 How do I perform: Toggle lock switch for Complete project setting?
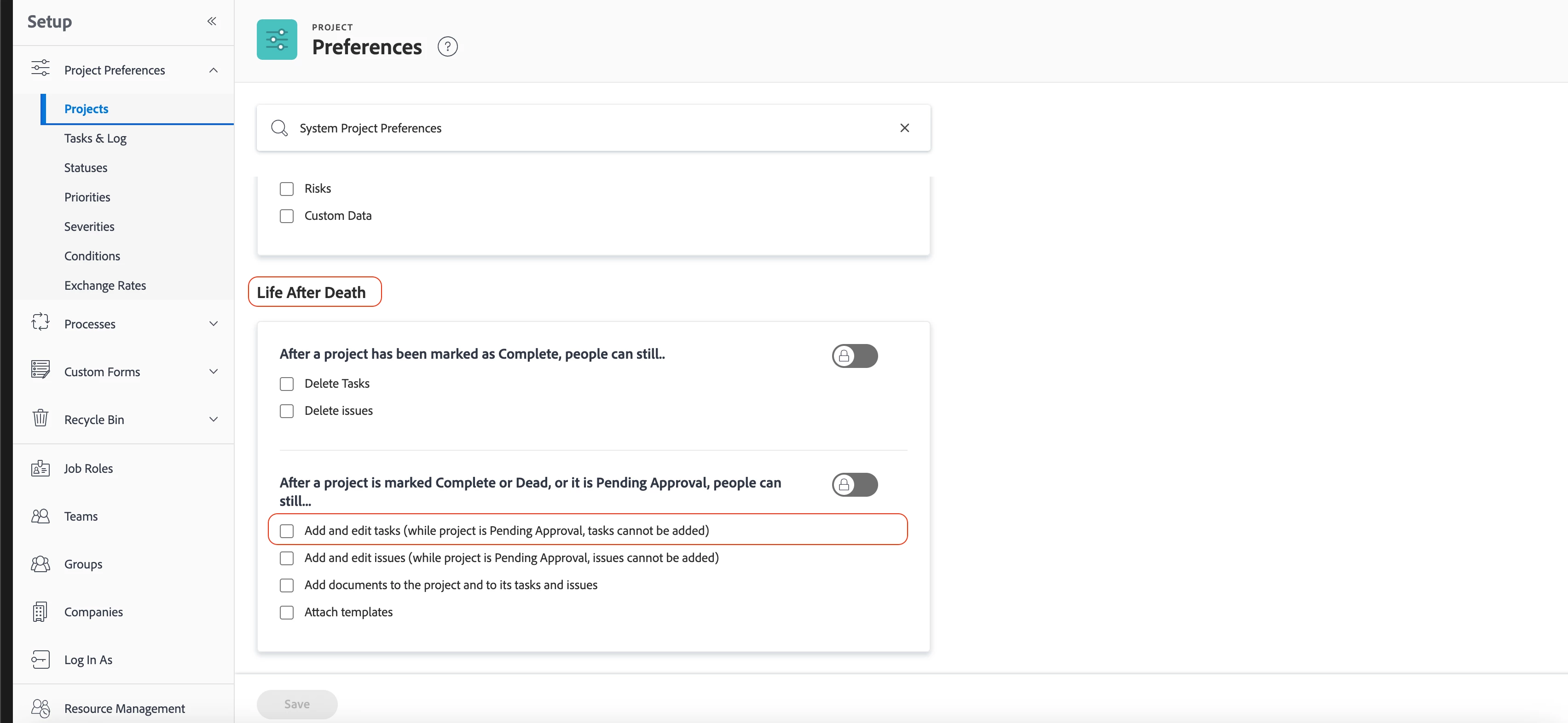855,356
